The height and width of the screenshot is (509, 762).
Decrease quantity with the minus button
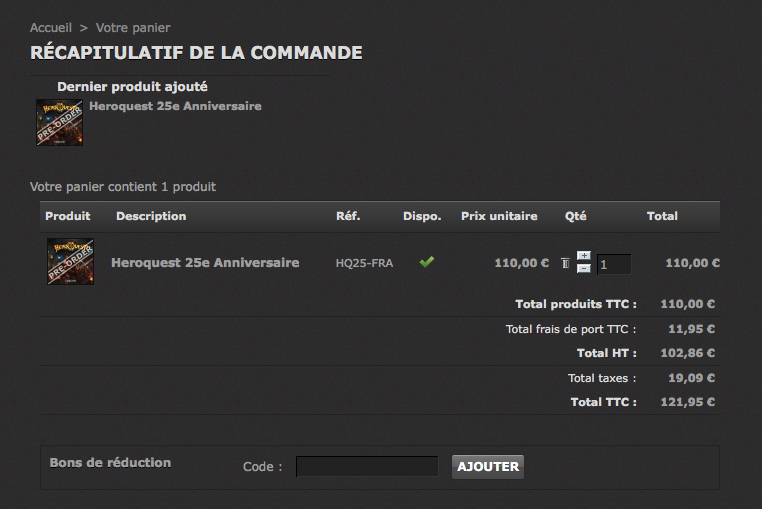pos(584,269)
